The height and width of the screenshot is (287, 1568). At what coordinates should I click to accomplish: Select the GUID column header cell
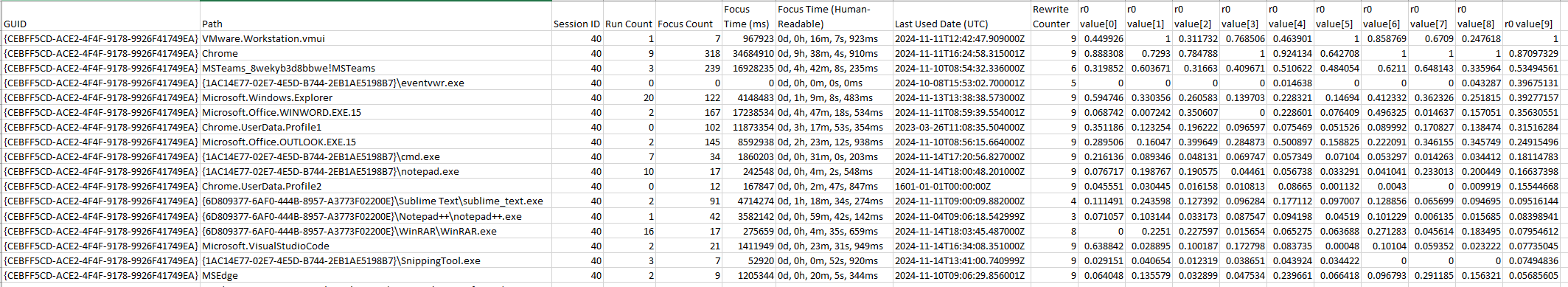(100, 16)
